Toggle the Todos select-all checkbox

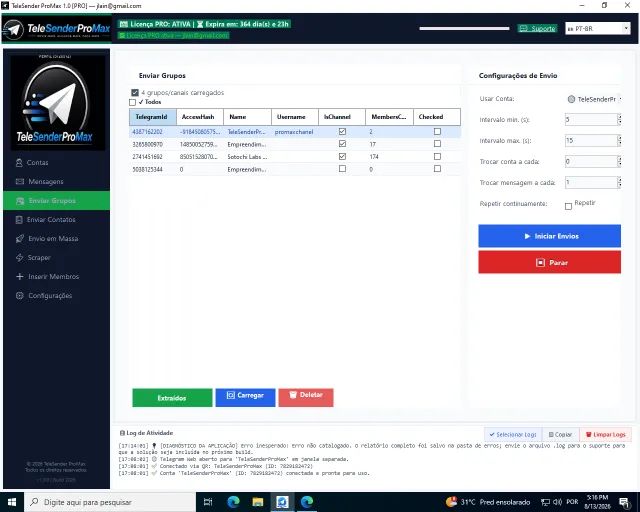[x=132, y=102]
